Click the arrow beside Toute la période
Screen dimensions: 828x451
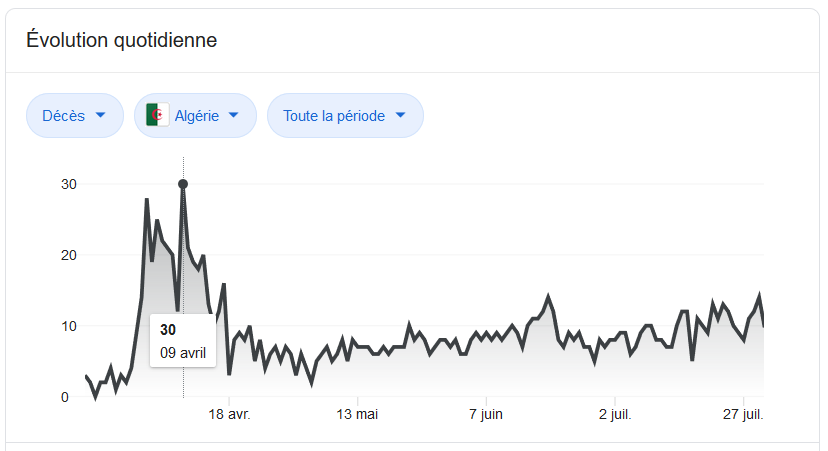401,115
